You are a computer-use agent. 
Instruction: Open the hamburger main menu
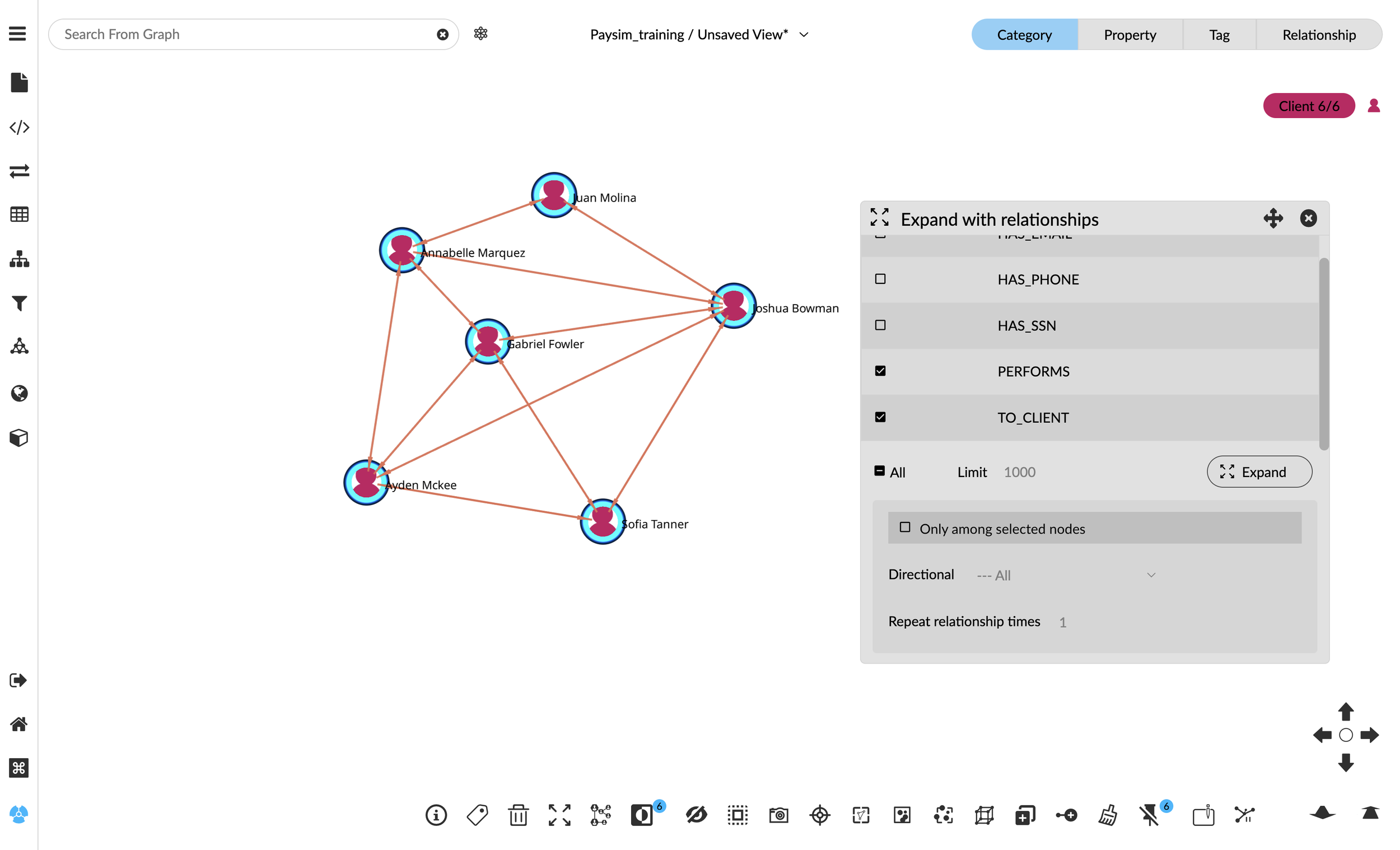coord(17,34)
